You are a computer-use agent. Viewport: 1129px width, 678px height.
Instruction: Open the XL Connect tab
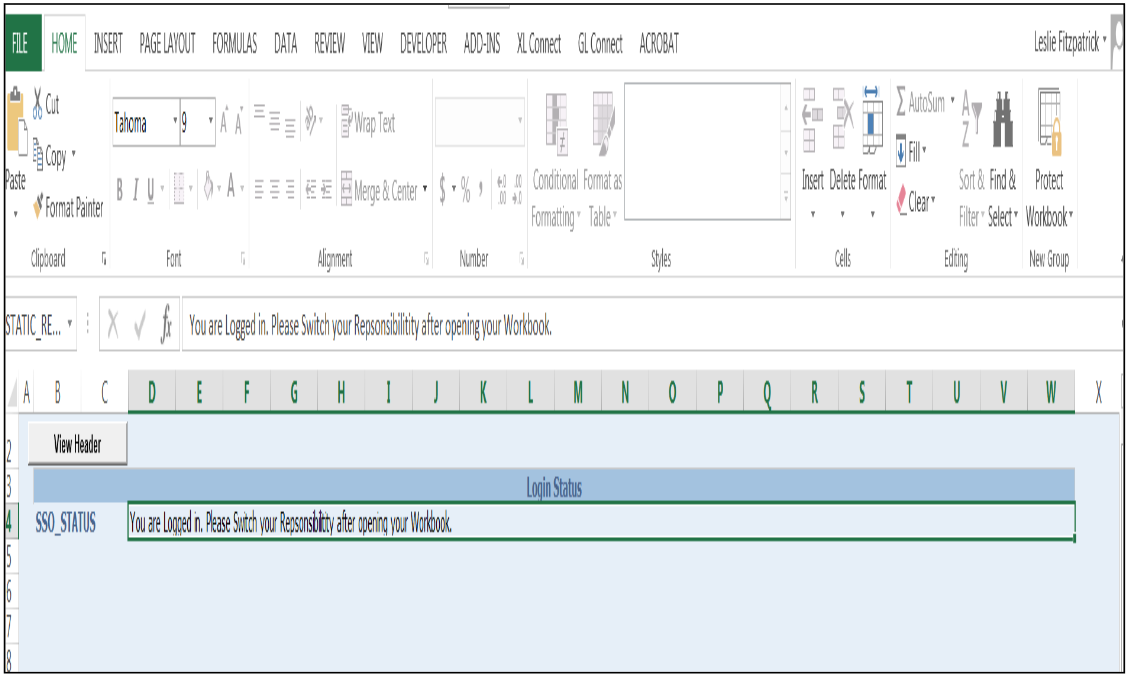click(541, 44)
